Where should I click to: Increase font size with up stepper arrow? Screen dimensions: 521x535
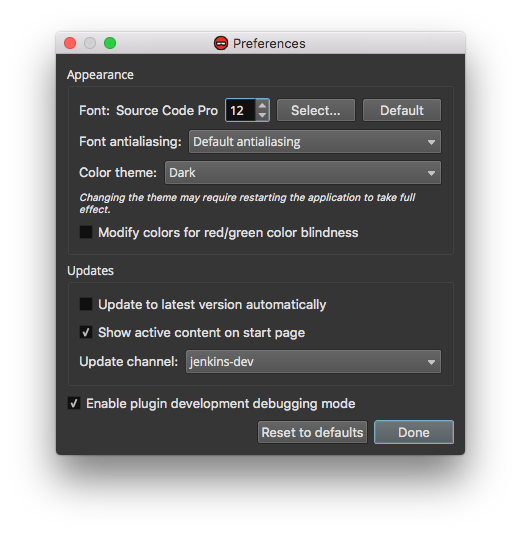pos(262,105)
